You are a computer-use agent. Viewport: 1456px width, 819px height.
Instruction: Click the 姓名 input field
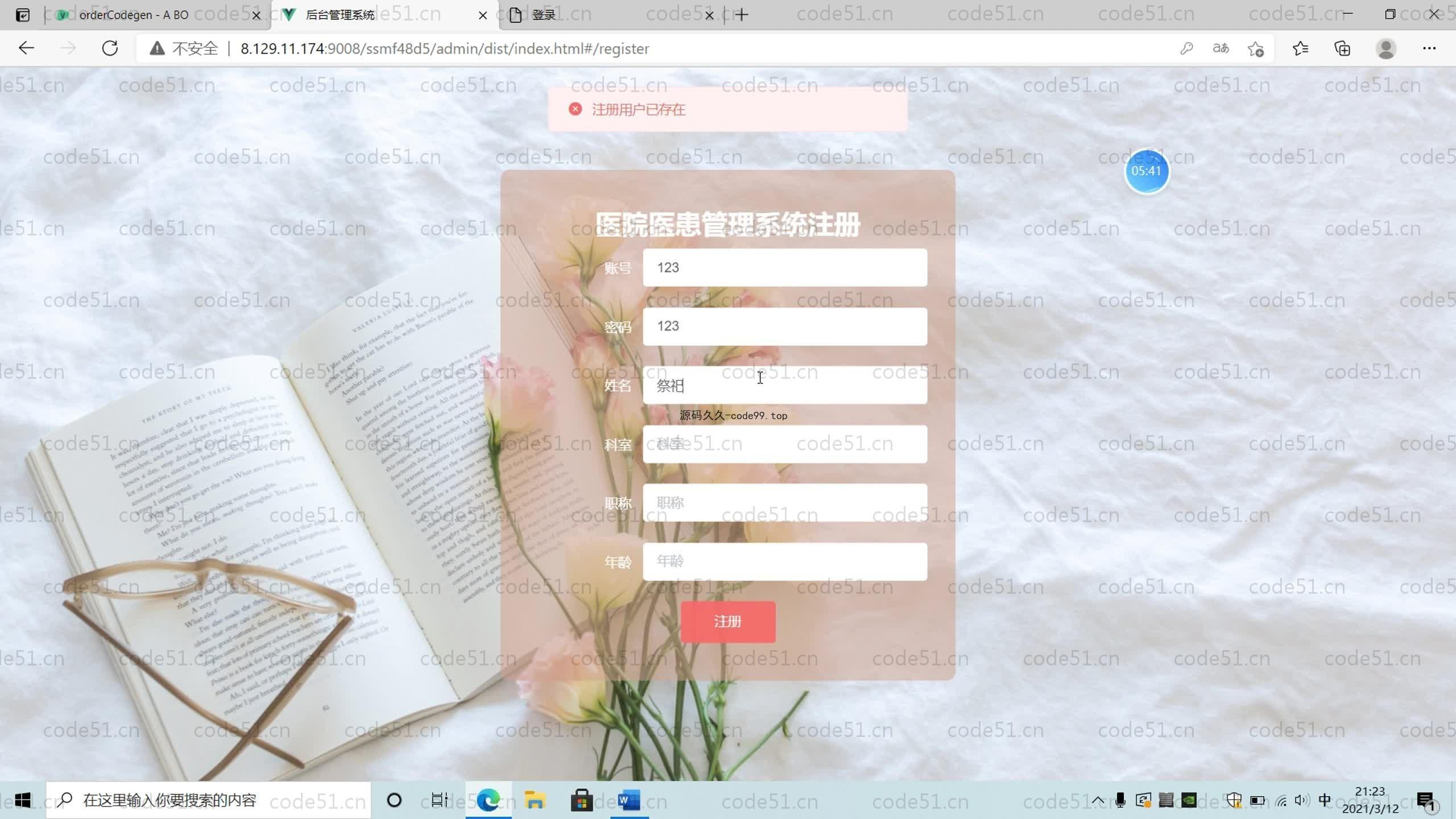click(785, 385)
